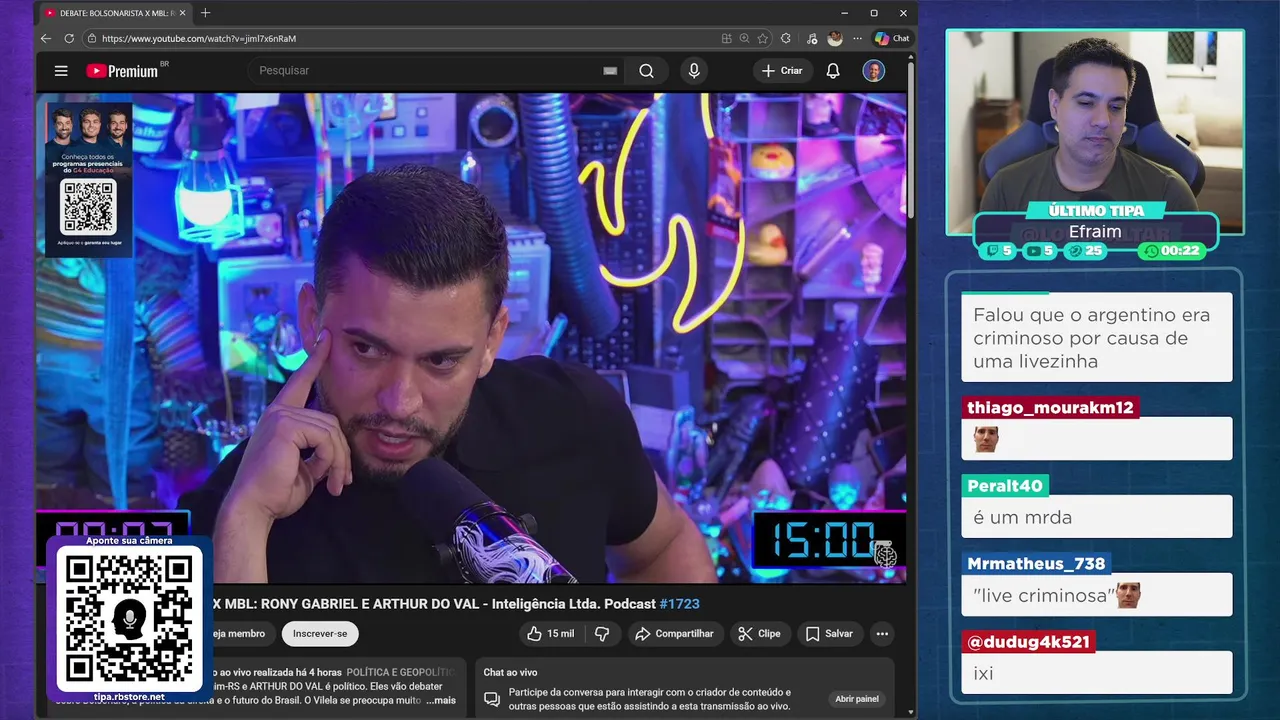Open the #1723 hashtag link
Screen dimensions: 1280x720
click(x=680, y=604)
